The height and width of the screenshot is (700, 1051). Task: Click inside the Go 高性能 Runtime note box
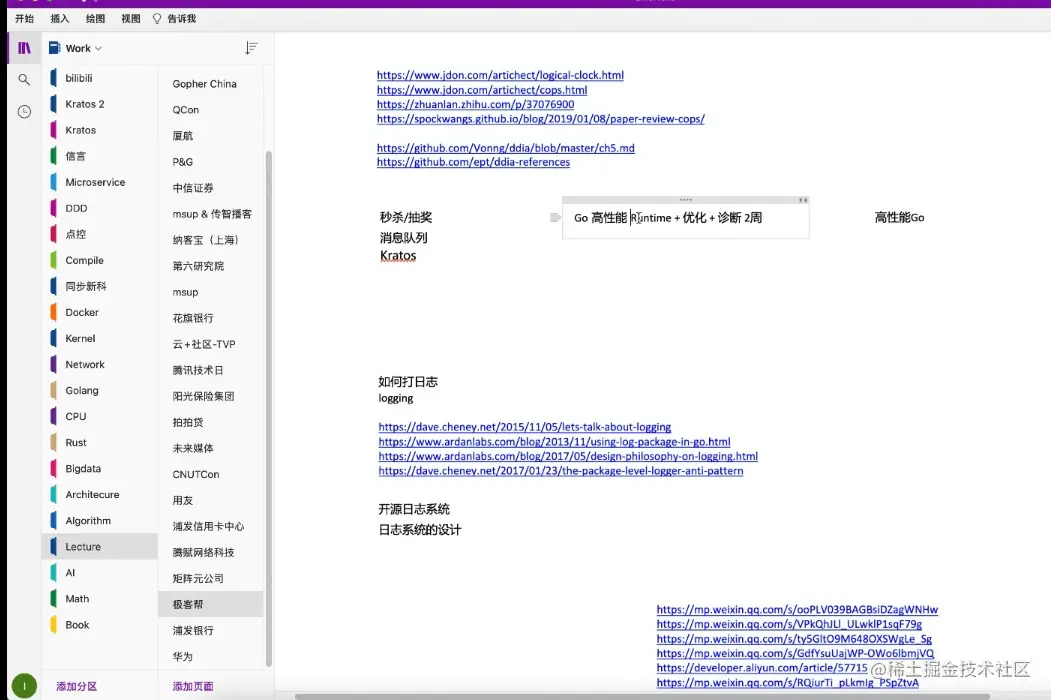click(686, 220)
